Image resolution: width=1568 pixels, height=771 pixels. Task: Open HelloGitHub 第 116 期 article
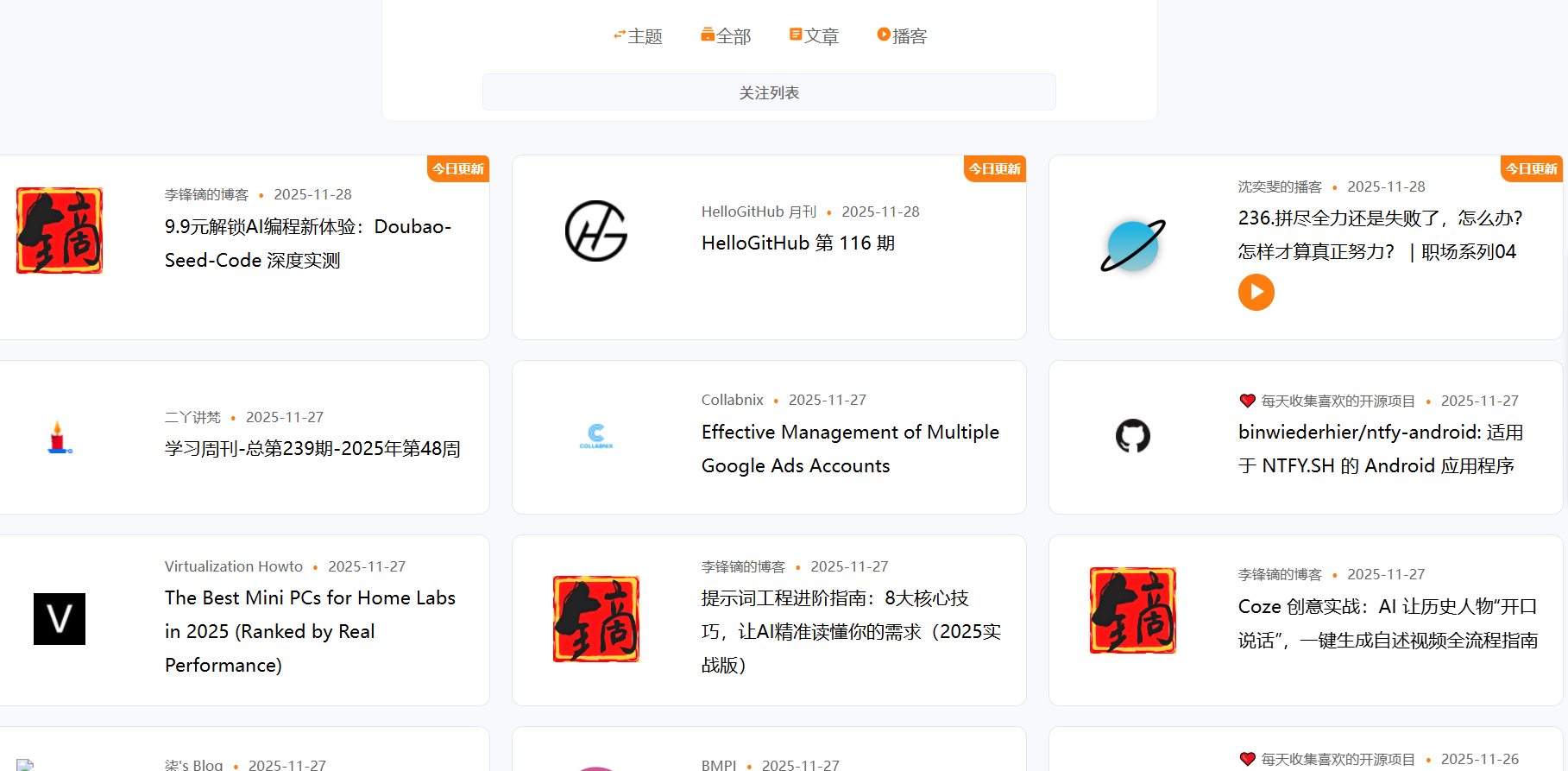pos(797,243)
